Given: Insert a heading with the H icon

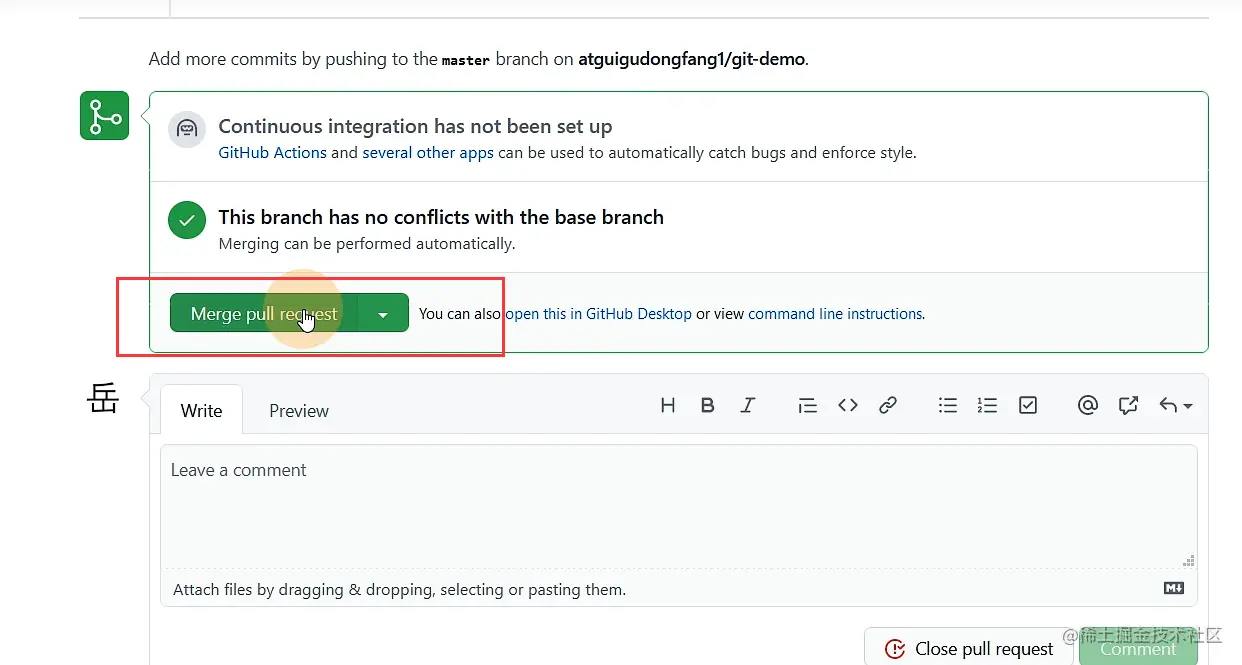Looking at the screenshot, I should click(668, 405).
